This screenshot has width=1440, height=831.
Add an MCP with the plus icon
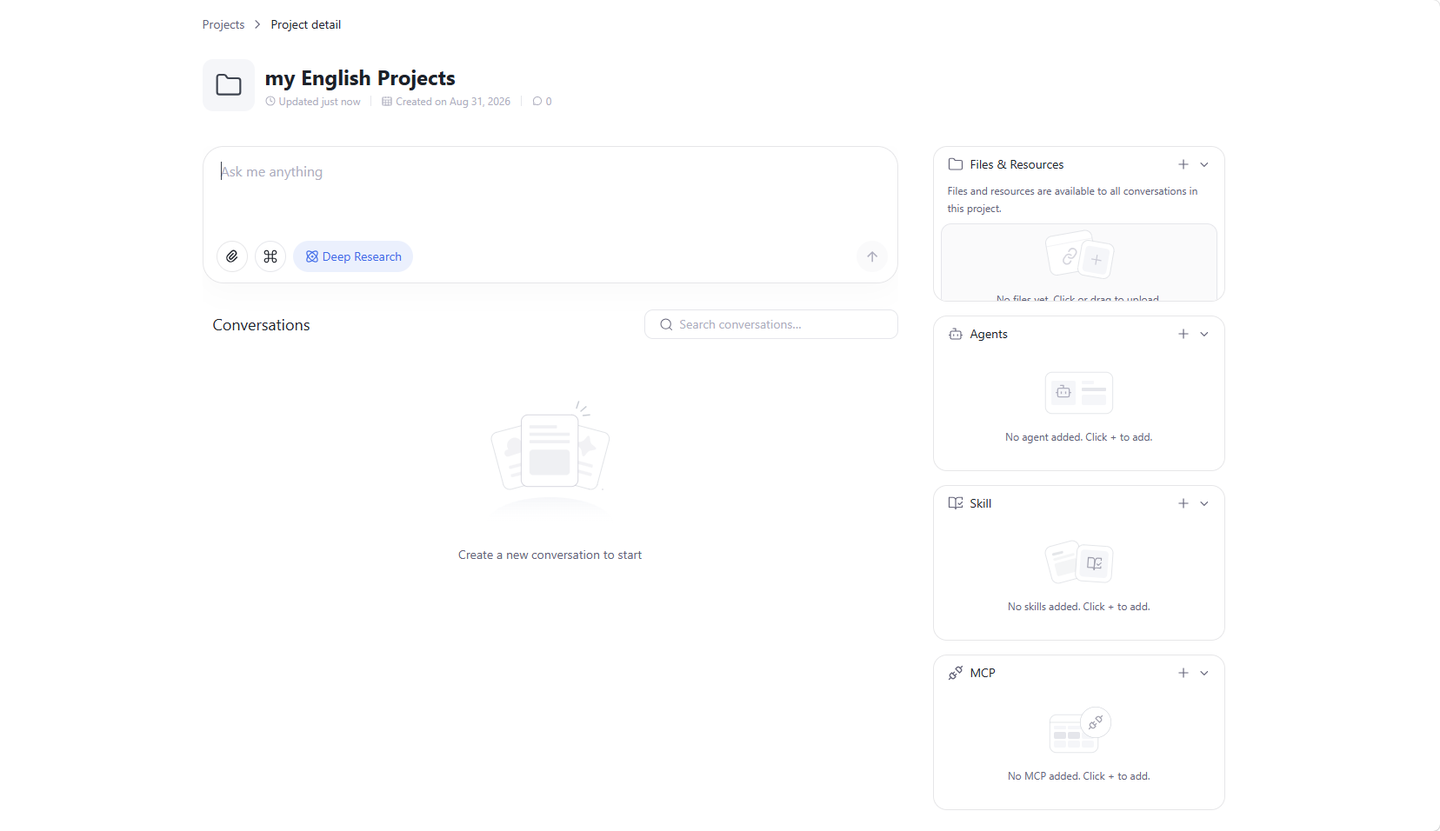(x=1183, y=673)
